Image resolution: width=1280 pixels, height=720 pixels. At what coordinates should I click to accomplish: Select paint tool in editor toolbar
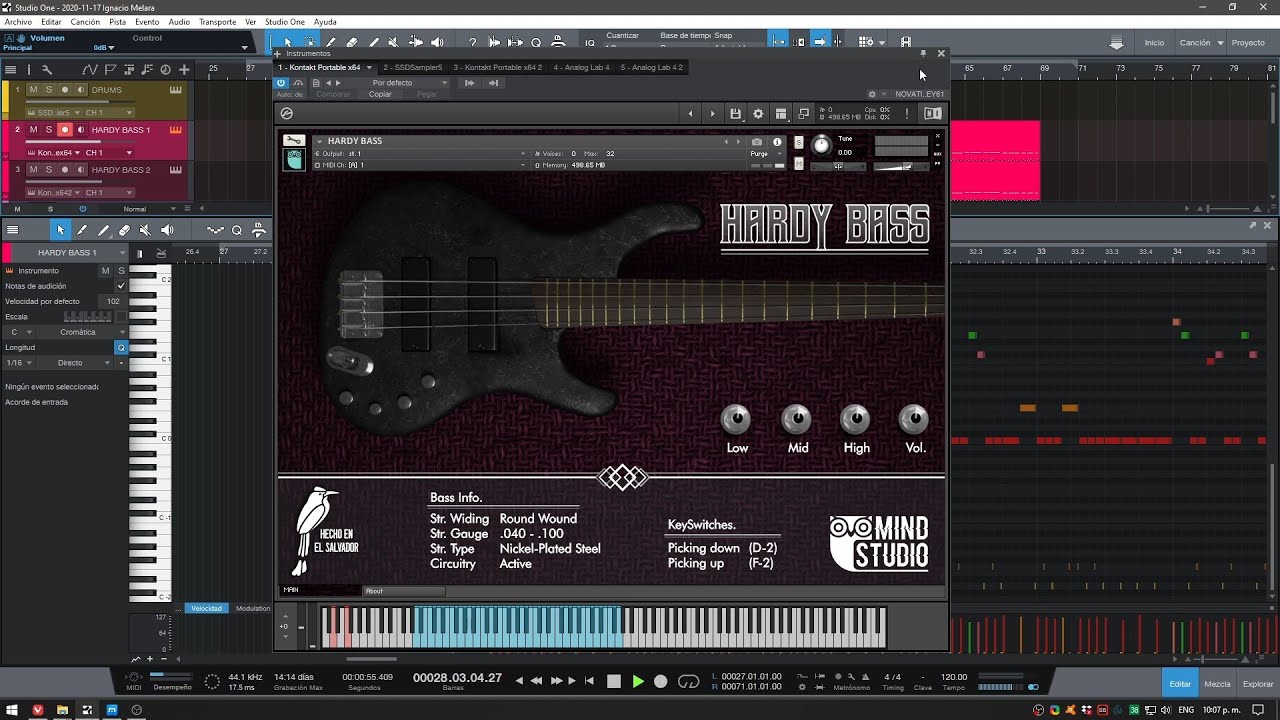[103, 230]
